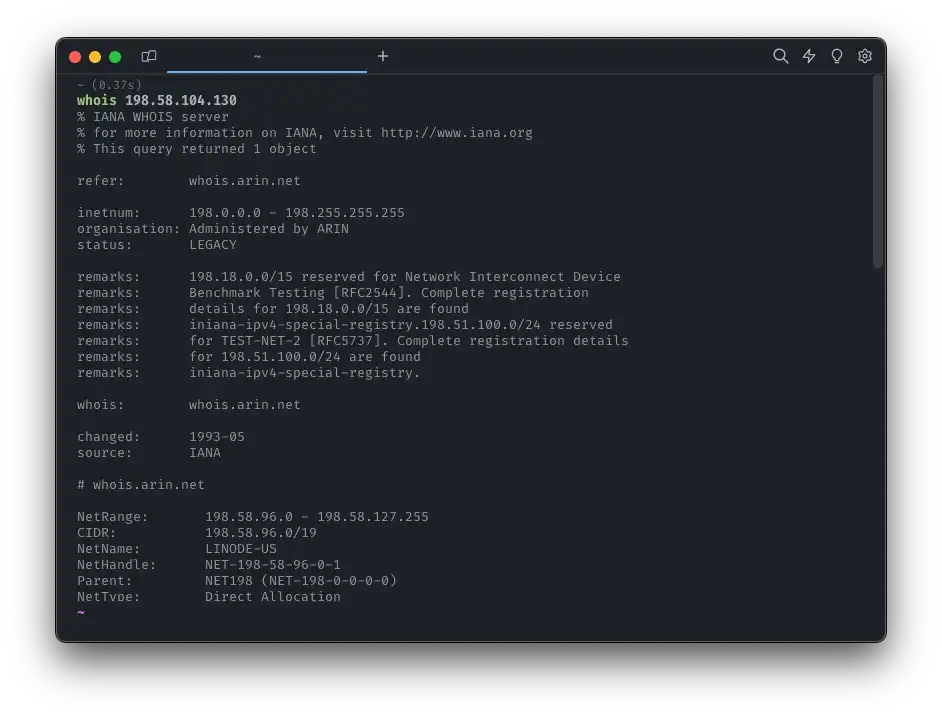
Task: Open the http://www.iana.org link
Action: (456, 132)
